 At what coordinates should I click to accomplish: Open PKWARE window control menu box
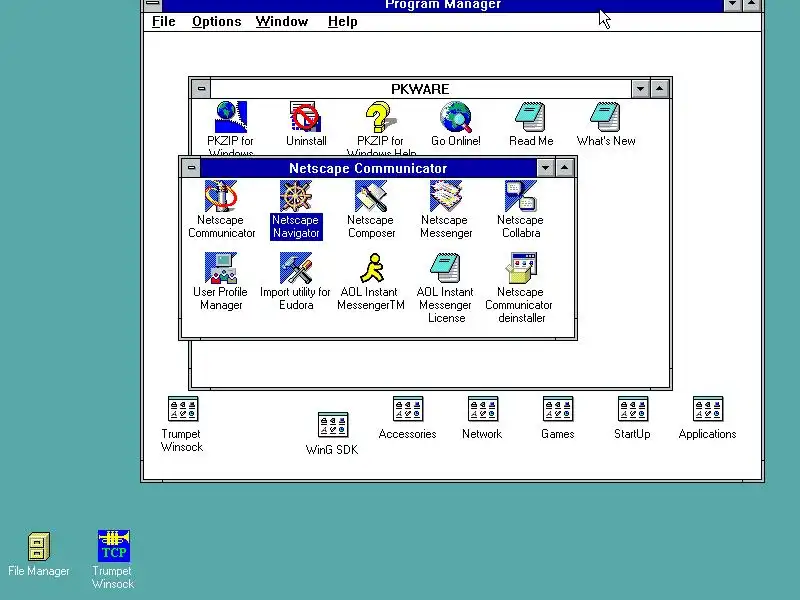click(x=202, y=89)
